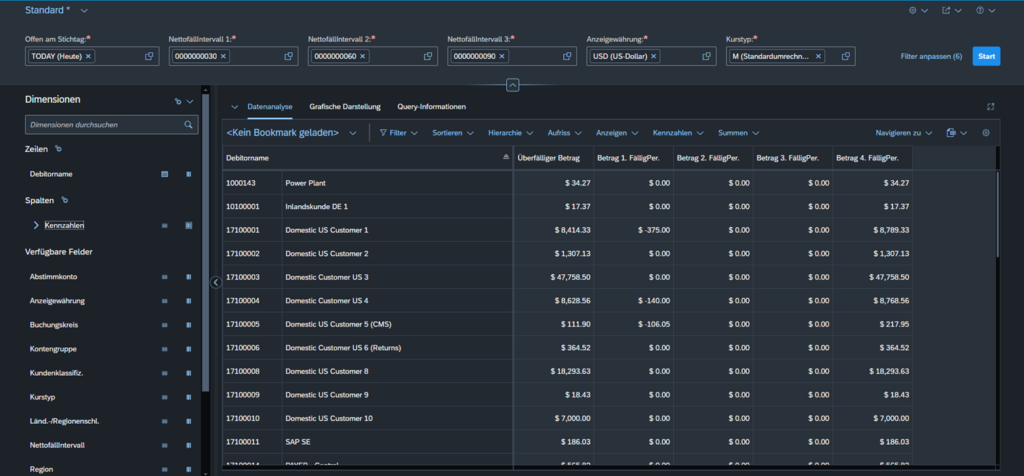Collapse the Dimensionen side panel
This screenshot has height=476, width=1024.
click(216, 282)
